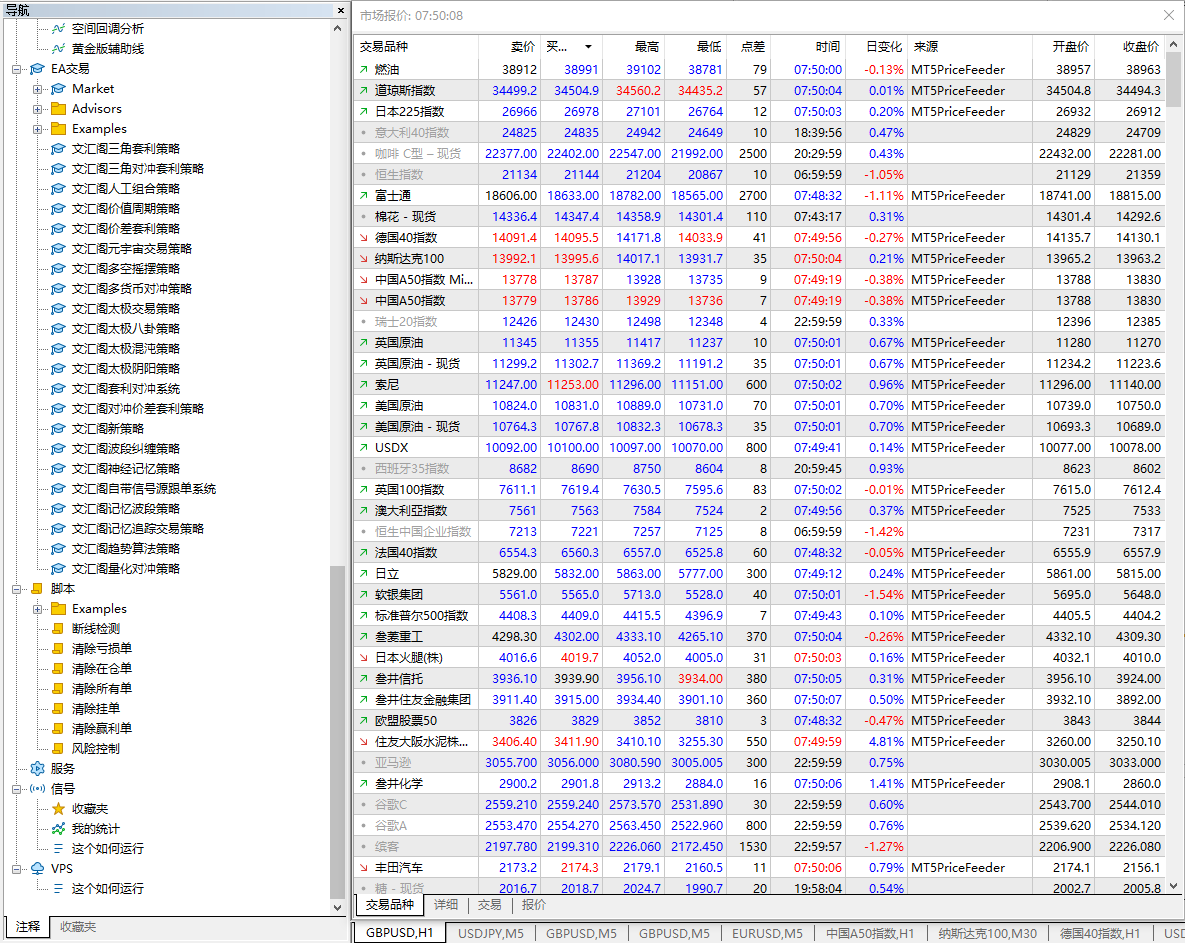The image size is (1185, 943).
Task: Select the 清除挂单 script icon
Action: [59, 708]
